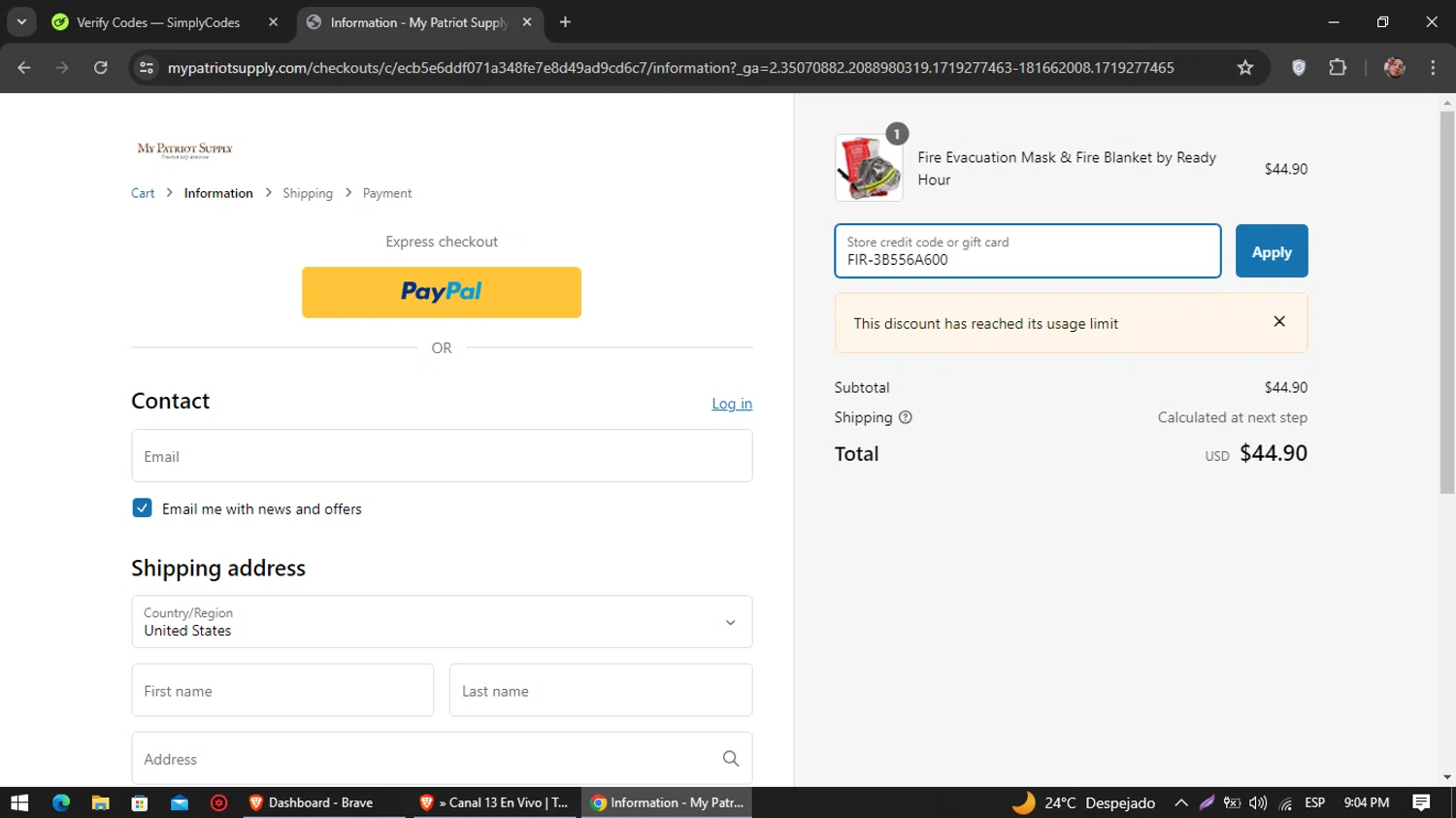The width and height of the screenshot is (1456, 818).
Task: Dismiss the usage limit message
Action: [1279, 321]
